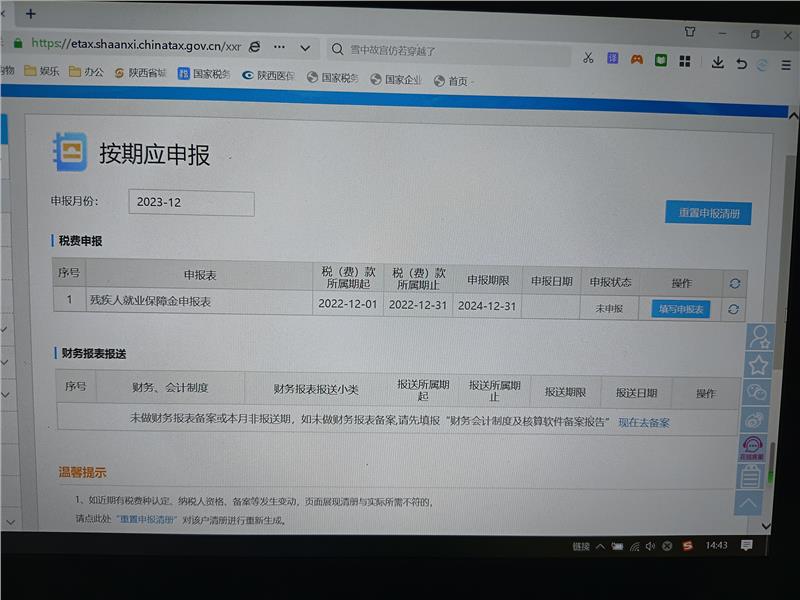
Task: Open the three-dots menu in address bar
Action: click(280, 47)
